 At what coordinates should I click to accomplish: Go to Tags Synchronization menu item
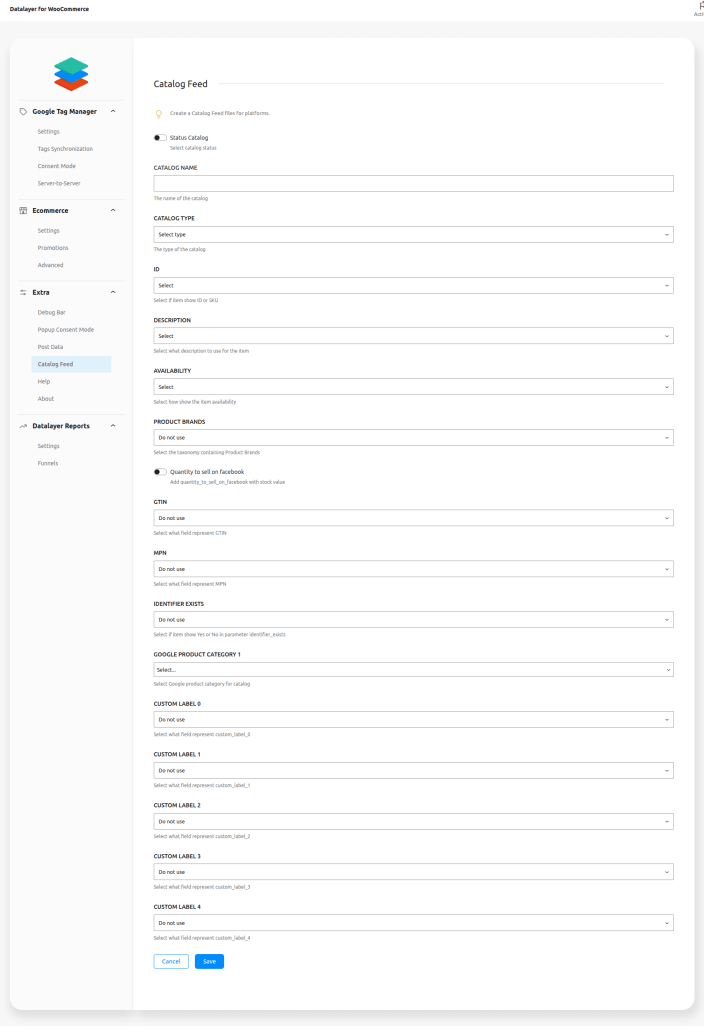(65, 149)
